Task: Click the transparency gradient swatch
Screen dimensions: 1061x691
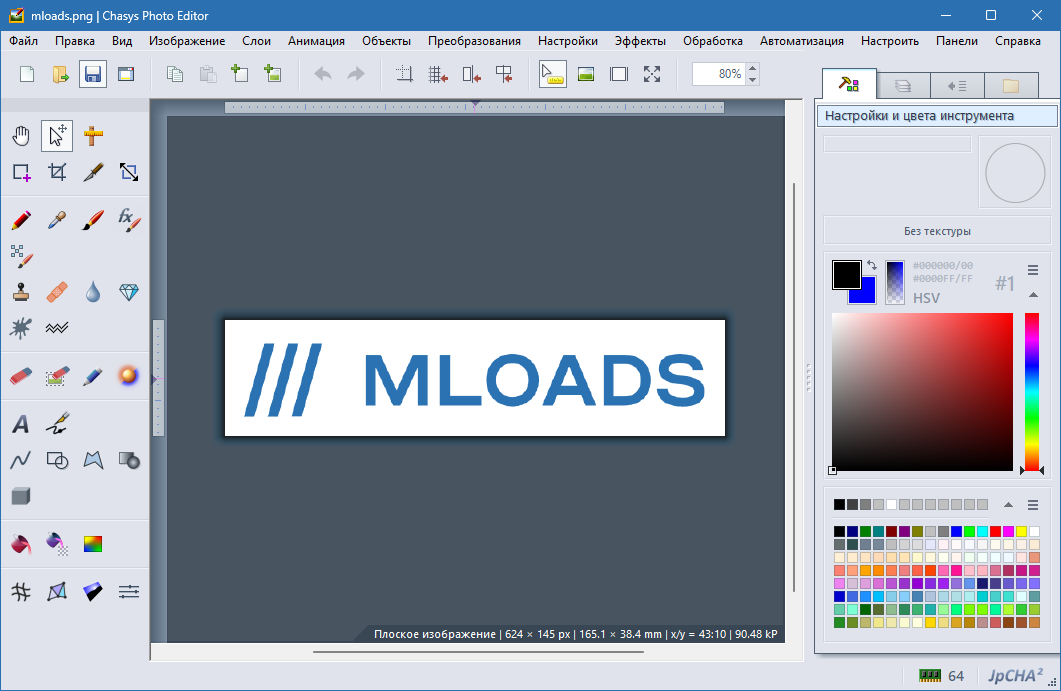Action: pyautogui.click(x=895, y=282)
